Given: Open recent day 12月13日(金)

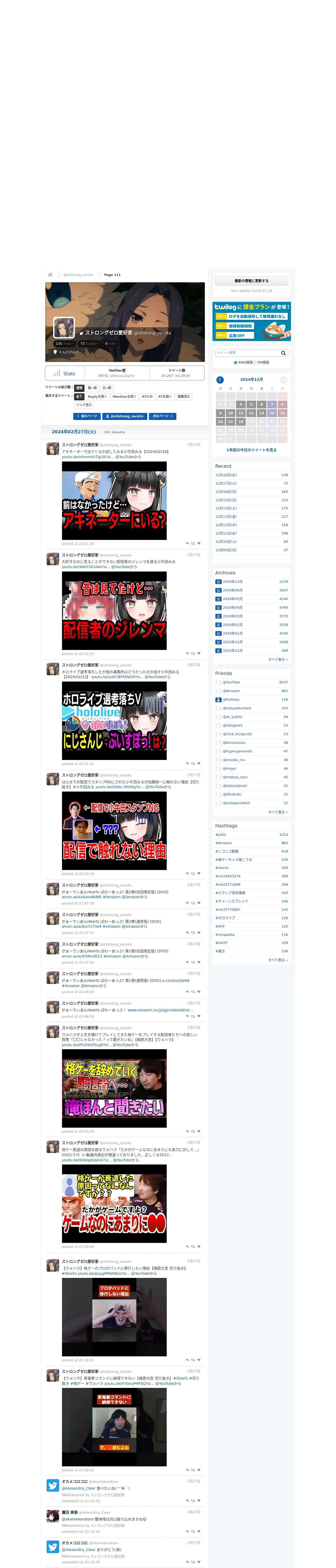Looking at the screenshot, I should click(x=226, y=516).
